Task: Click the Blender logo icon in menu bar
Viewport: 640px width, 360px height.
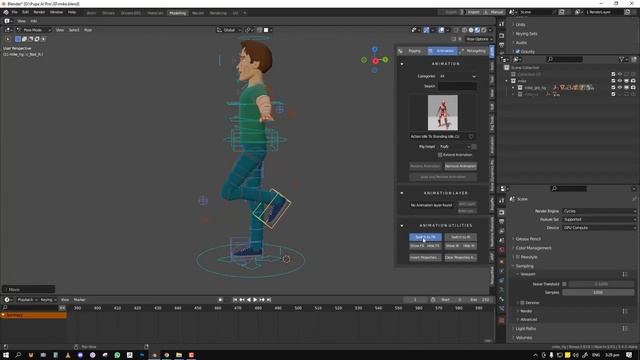Action: [6, 12]
